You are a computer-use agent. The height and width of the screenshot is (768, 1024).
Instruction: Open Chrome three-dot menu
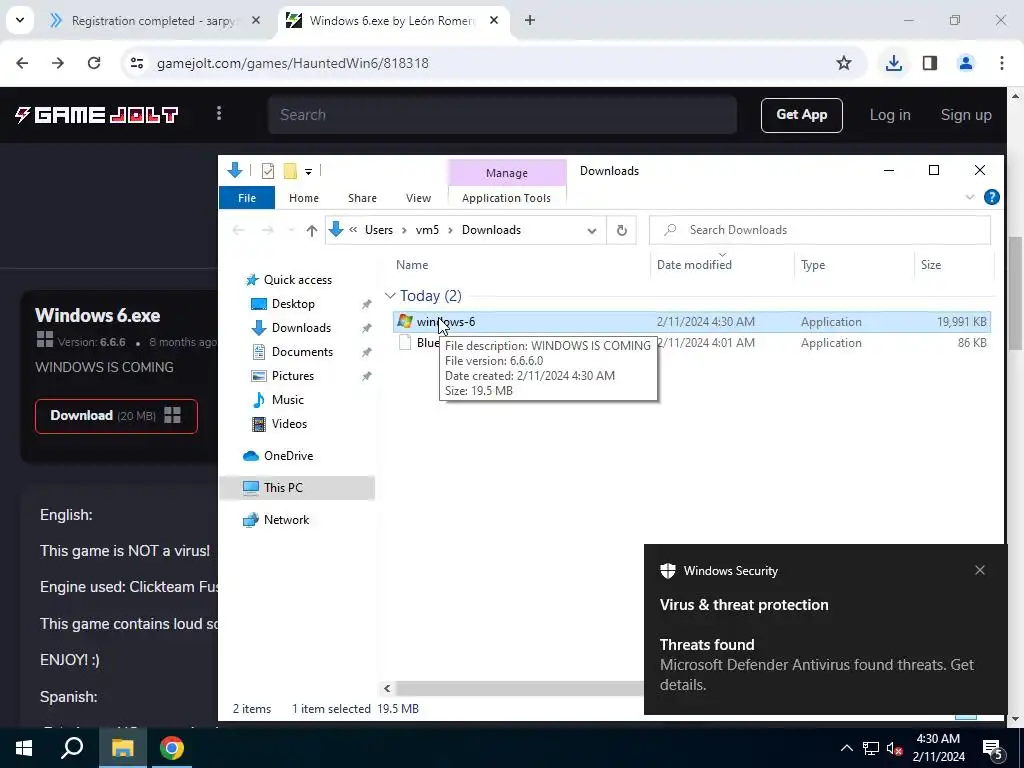pyautogui.click(x=1002, y=63)
